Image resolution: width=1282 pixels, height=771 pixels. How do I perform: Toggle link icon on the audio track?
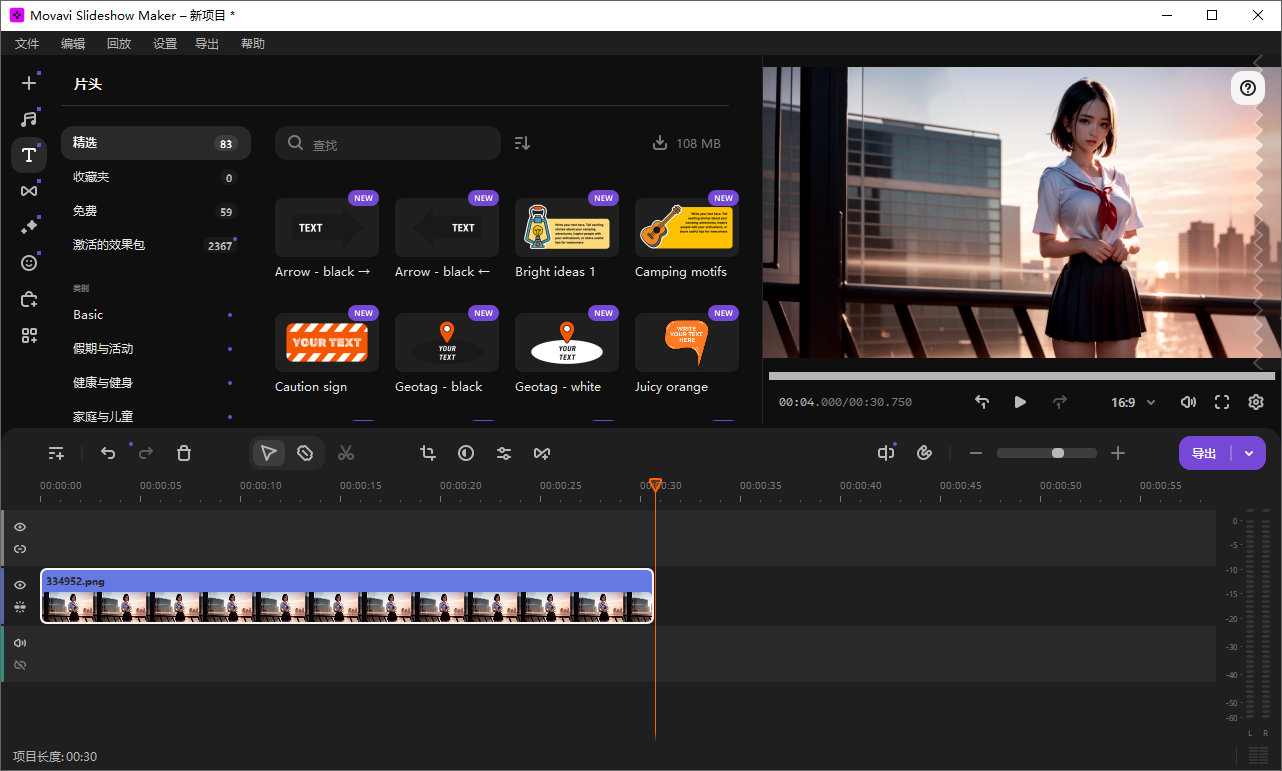(x=20, y=665)
